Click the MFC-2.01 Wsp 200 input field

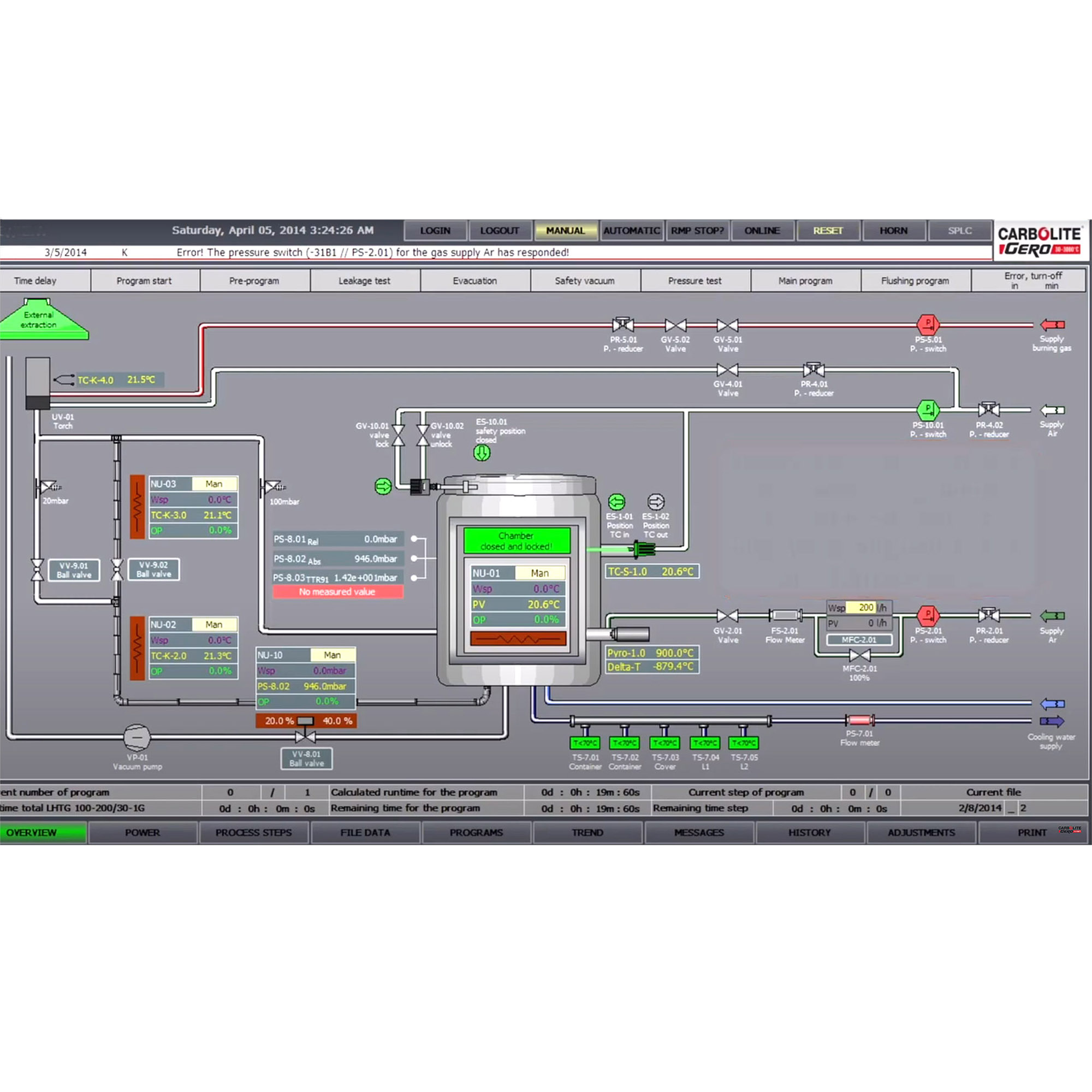(860, 608)
